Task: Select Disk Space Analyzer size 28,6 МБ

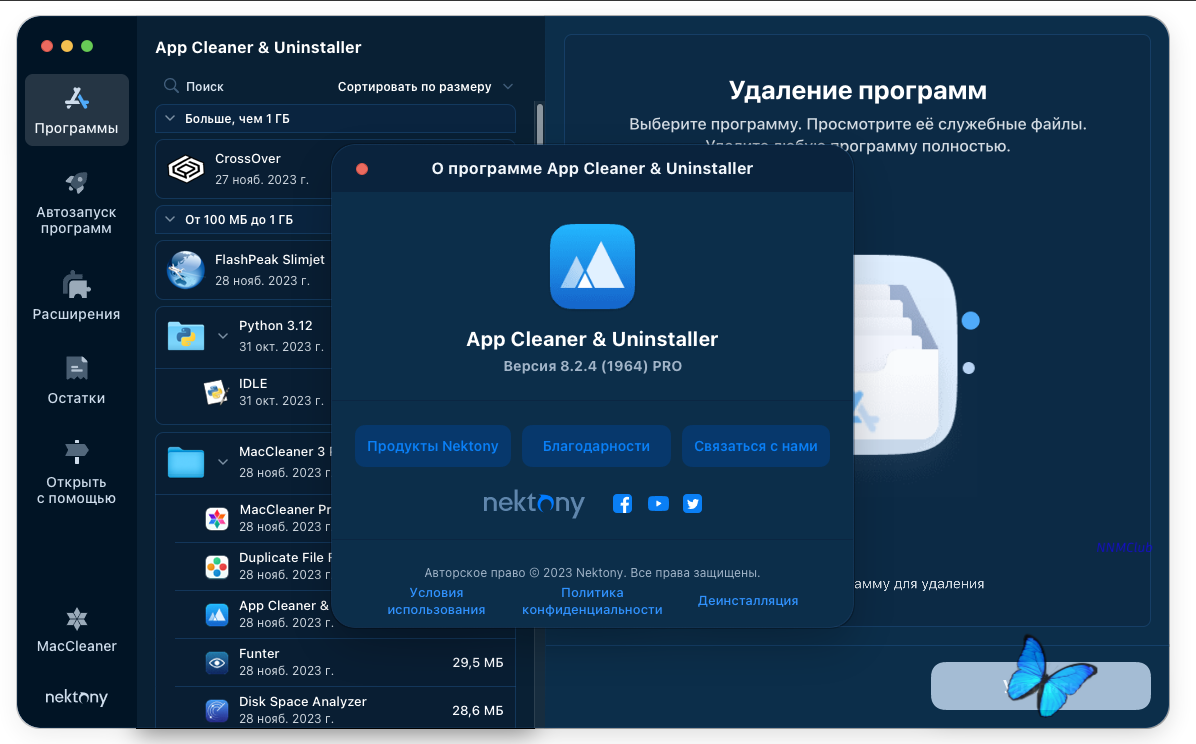Action: 477,710
